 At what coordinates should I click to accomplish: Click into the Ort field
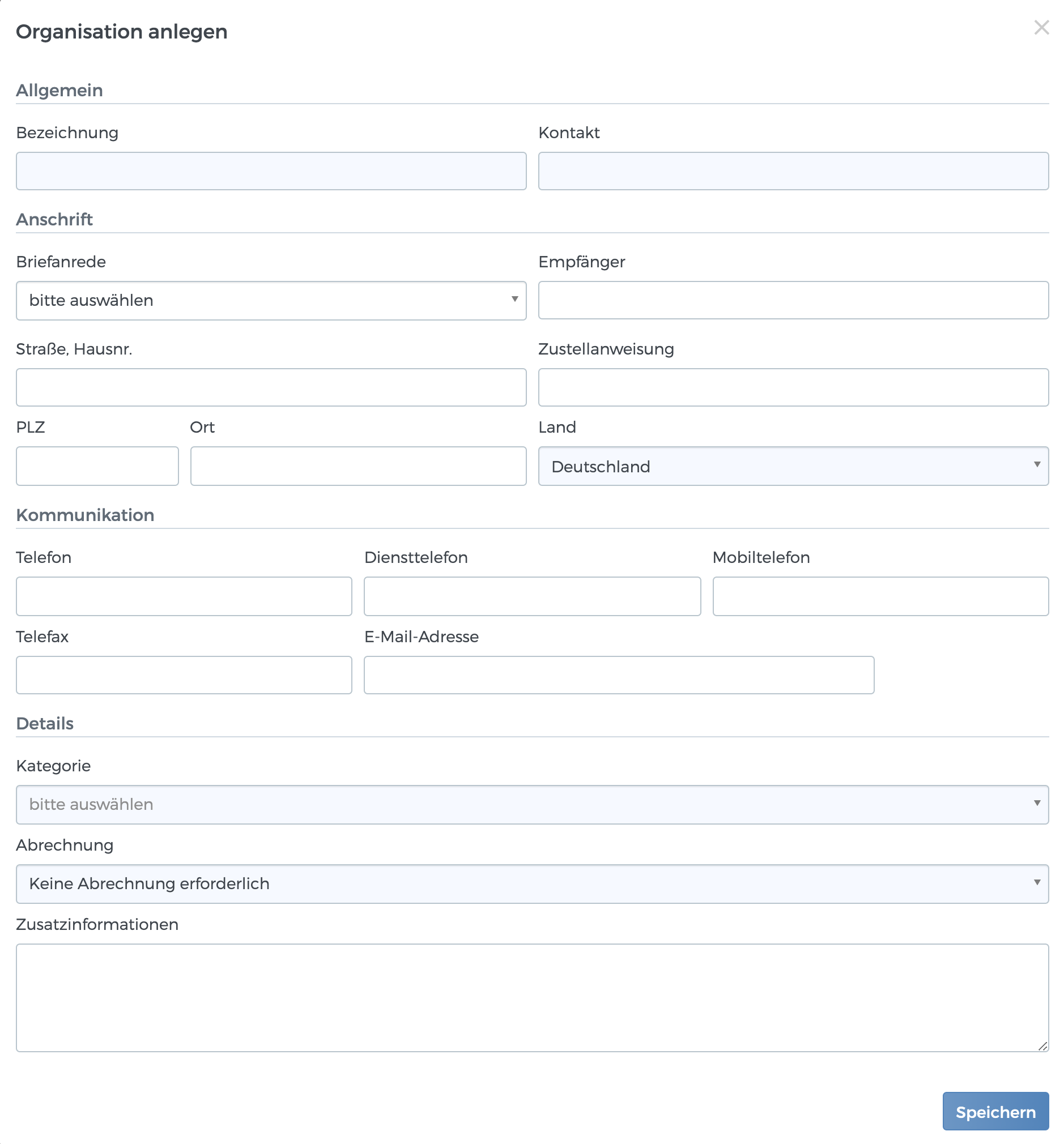(358, 466)
